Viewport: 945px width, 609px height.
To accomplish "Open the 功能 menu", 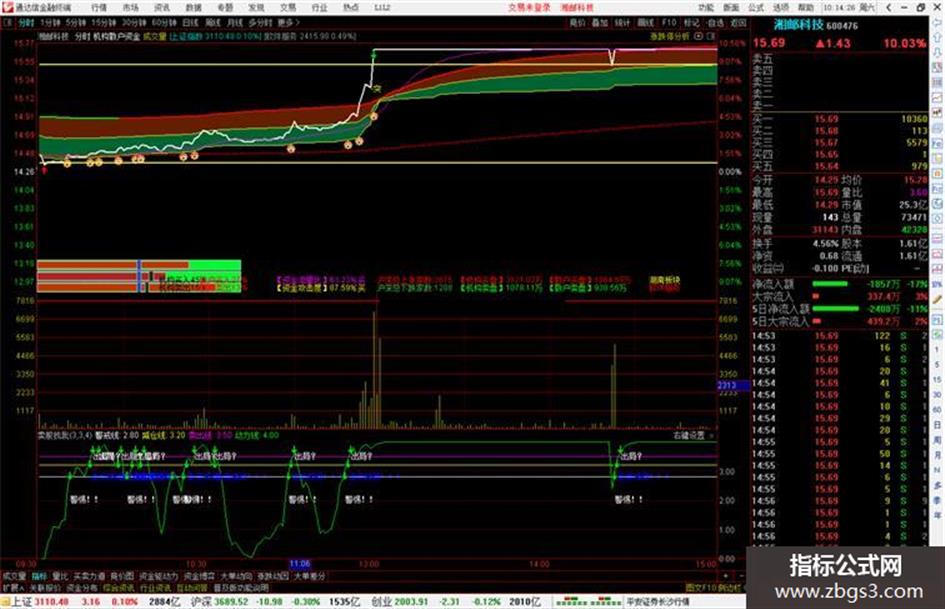I will pyautogui.click(x=706, y=7).
